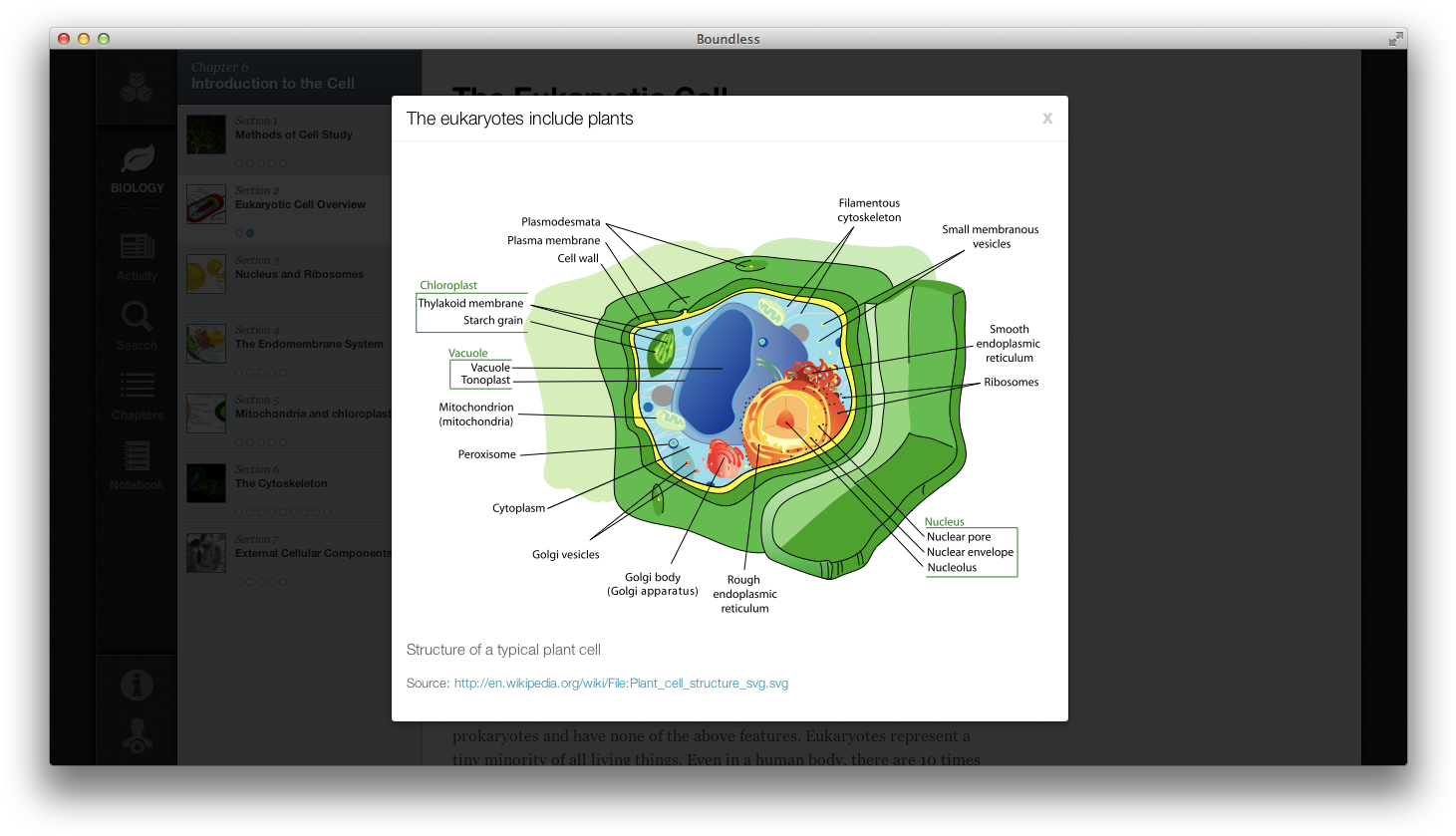Open the Chapters list icon
The image size is (1456, 836).
coord(137,387)
